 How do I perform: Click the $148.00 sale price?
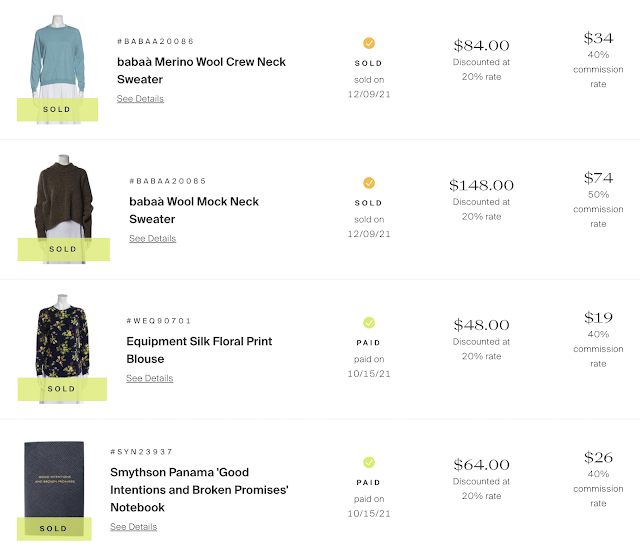[481, 185]
